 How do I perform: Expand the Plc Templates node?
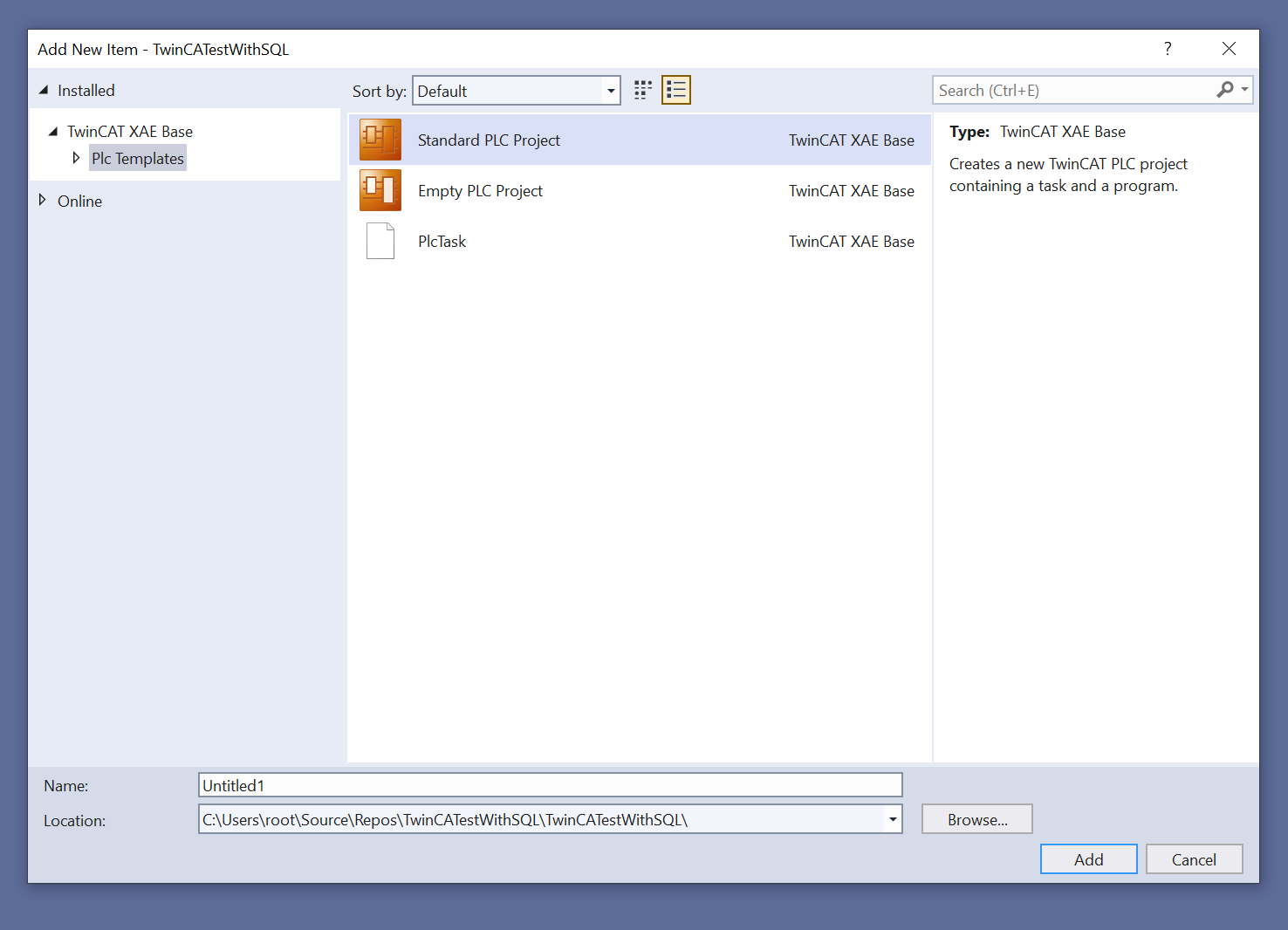(76, 158)
